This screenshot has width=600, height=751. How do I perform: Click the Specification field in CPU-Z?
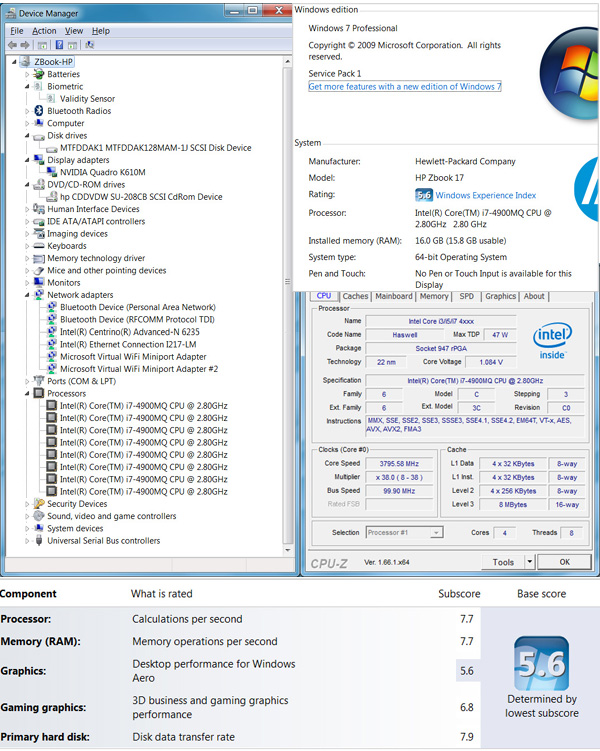(x=475, y=380)
